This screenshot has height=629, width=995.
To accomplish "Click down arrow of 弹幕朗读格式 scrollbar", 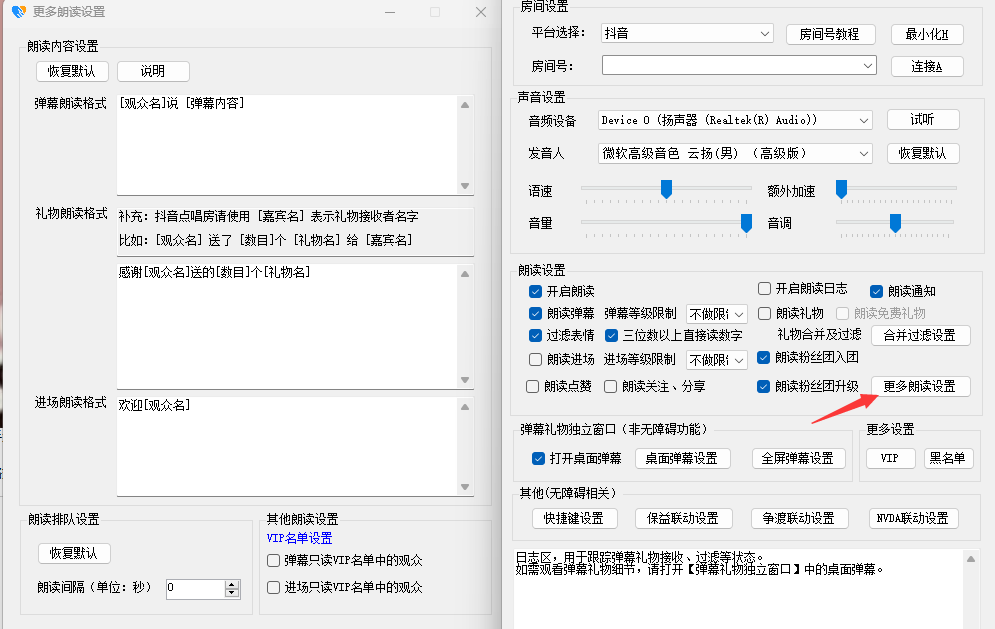I will pyautogui.click(x=465, y=186).
